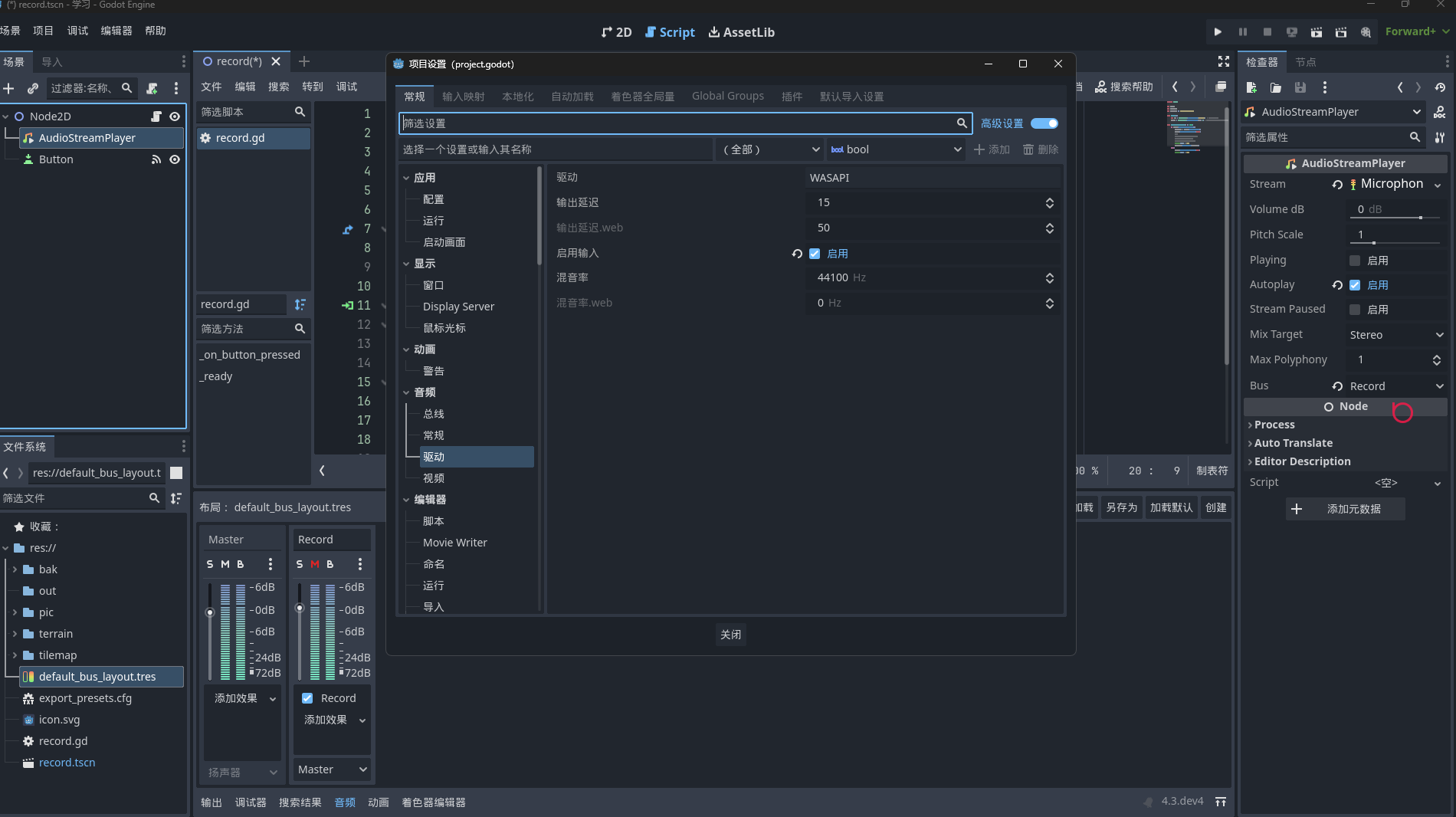1456x817 pixels.
Task: Hide the Node2D node visibility
Action: click(x=175, y=116)
